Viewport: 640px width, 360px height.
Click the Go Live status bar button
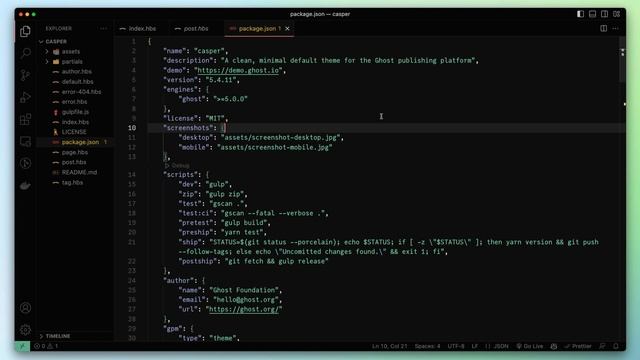pyautogui.click(x=530, y=346)
